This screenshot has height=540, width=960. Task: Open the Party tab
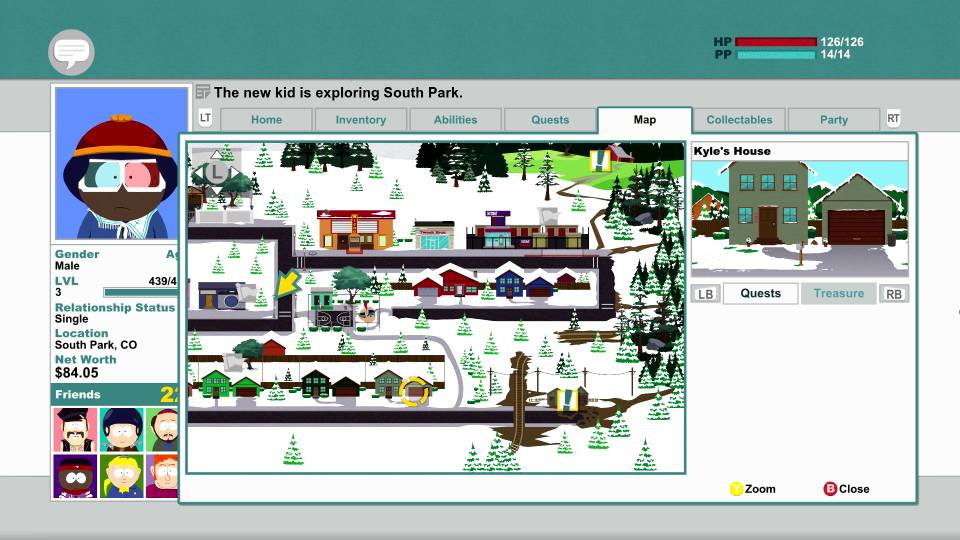coord(834,120)
